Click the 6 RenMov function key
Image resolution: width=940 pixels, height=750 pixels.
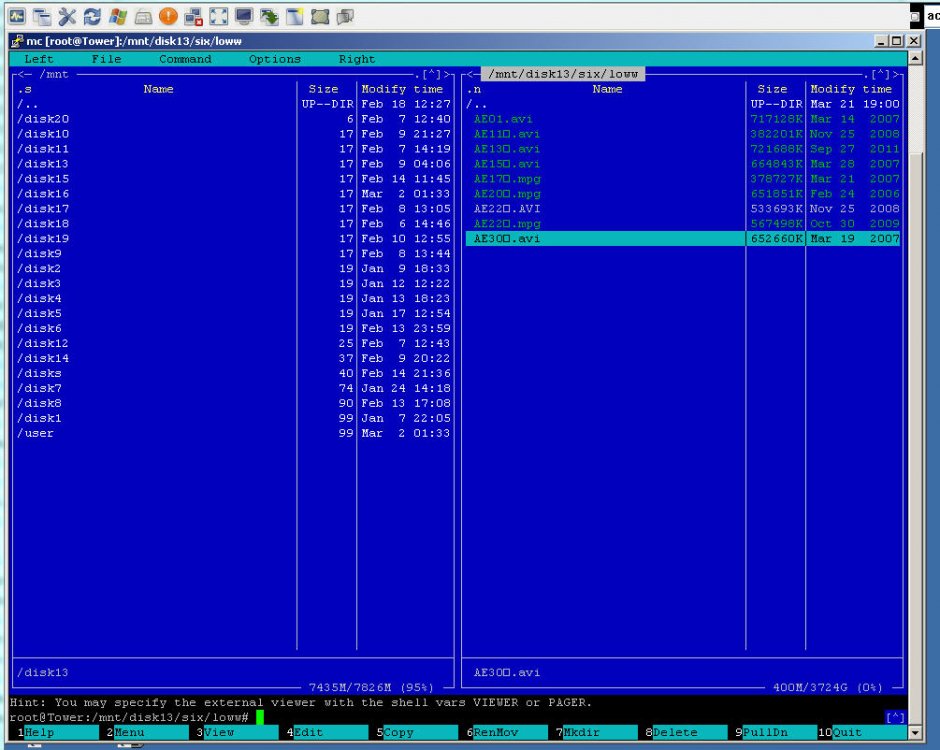point(507,732)
